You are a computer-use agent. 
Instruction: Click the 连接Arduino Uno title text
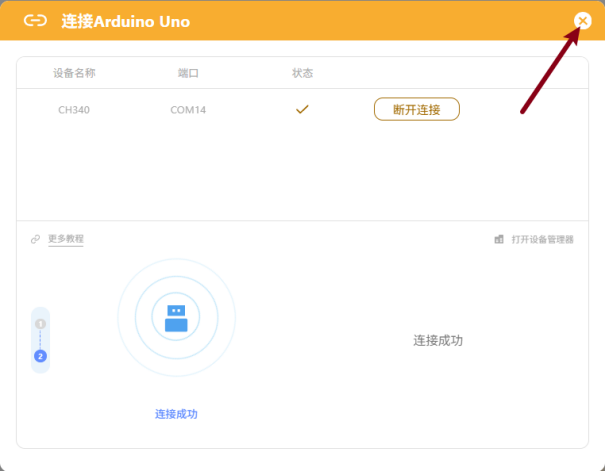pyautogui.click(x=125, y=21)
